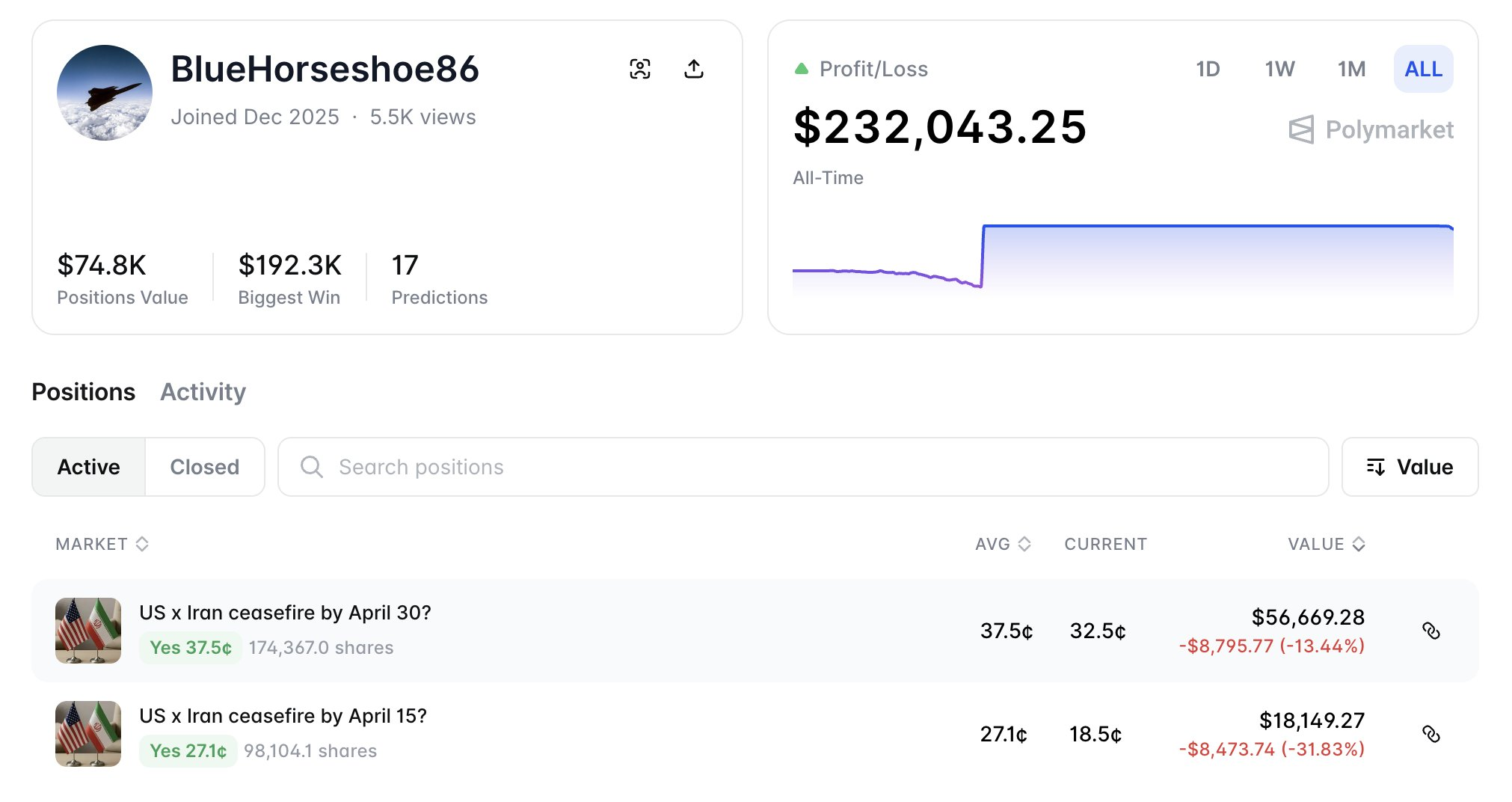Copy link for April 15 ceasefire position
The width and height of the screenshot is (1512, 802).
point(1430,734)
